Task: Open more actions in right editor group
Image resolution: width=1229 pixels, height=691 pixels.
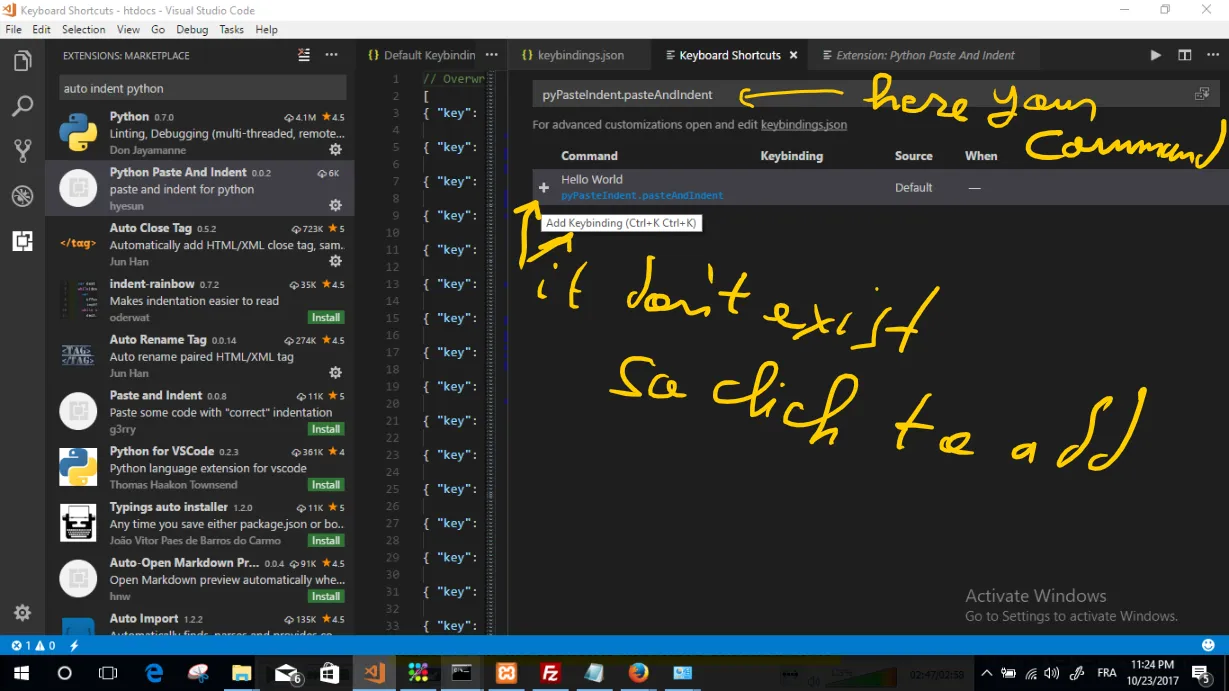Action: tap(1213, 56)
